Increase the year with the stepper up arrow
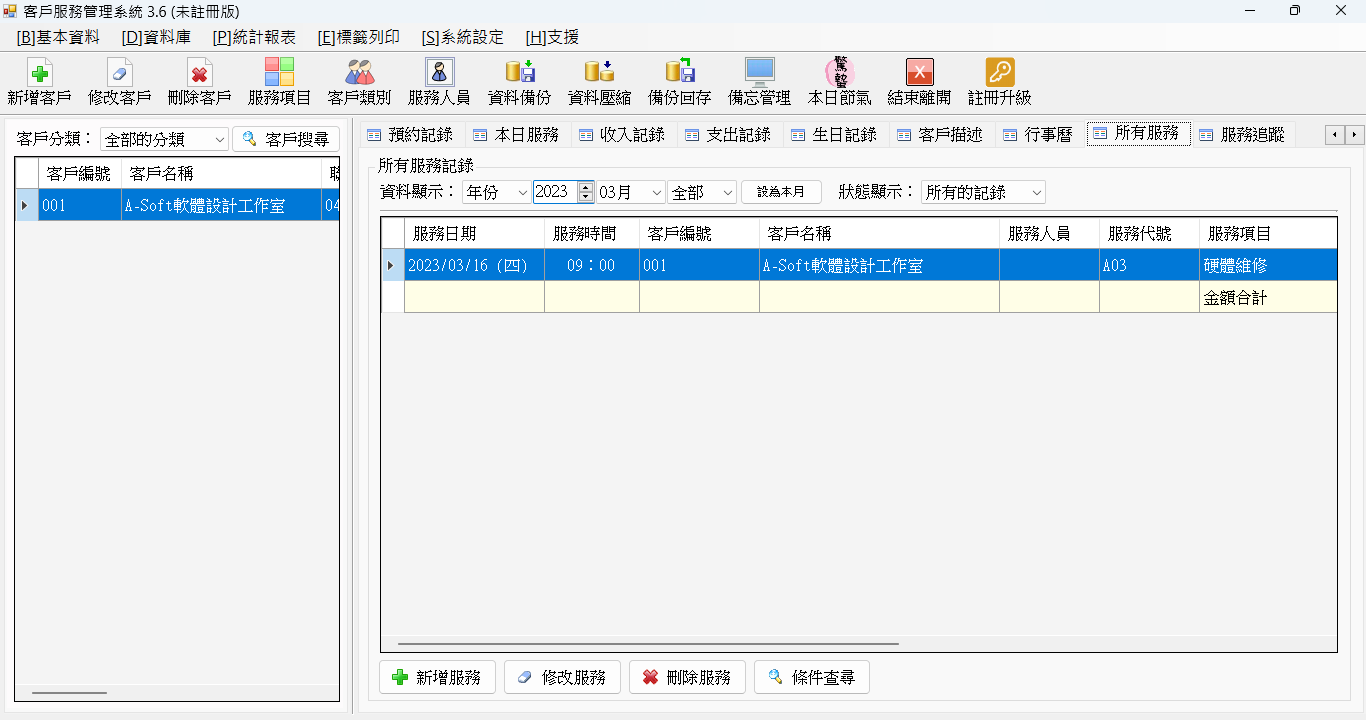This screenshot has height=720, width=1366. pos(585,187)
